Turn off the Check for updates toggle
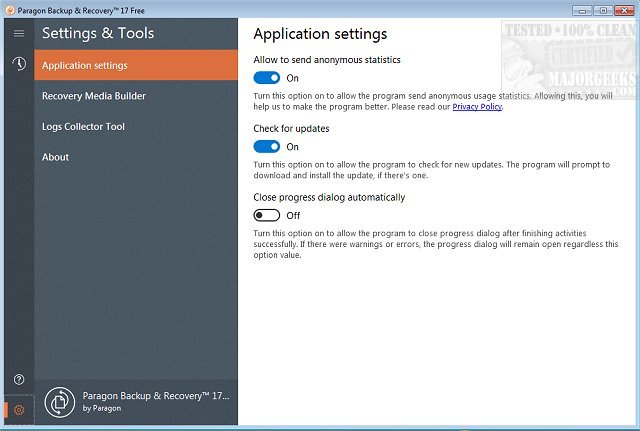Screen dimensions: 640x431 tap(267, 147)
